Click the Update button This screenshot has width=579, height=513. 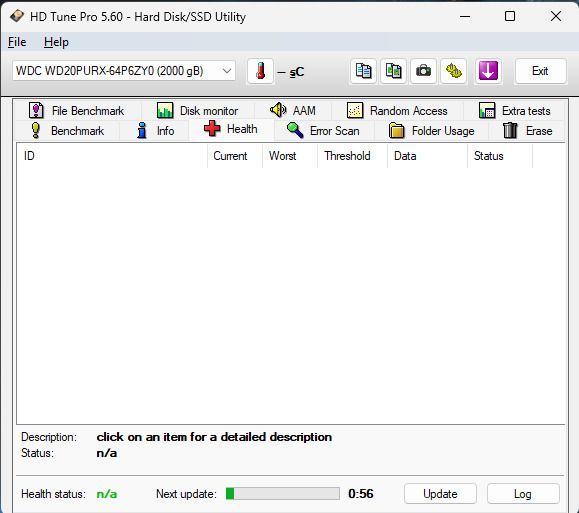440,494
